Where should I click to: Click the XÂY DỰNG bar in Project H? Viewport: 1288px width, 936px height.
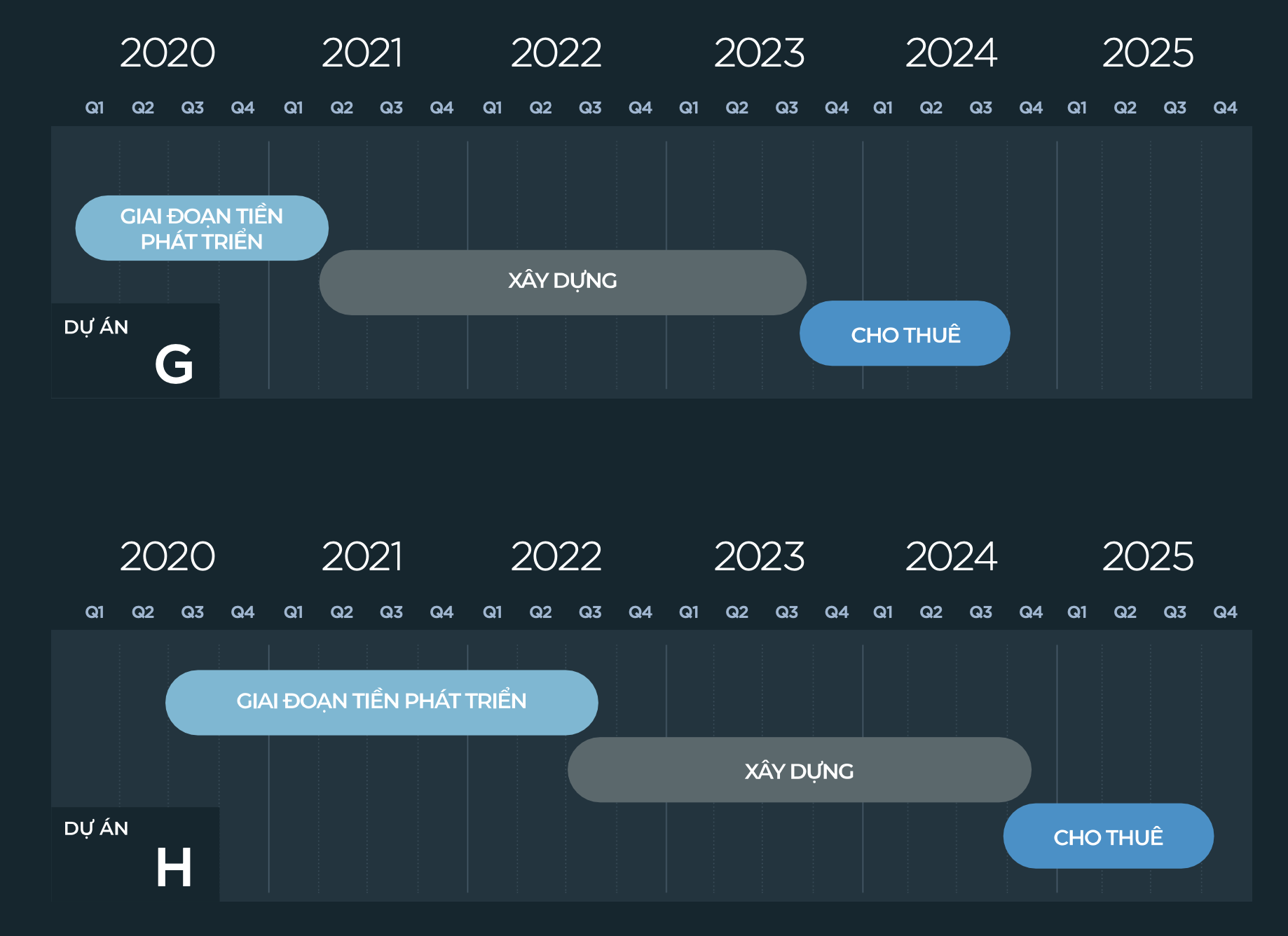[799, 770]
